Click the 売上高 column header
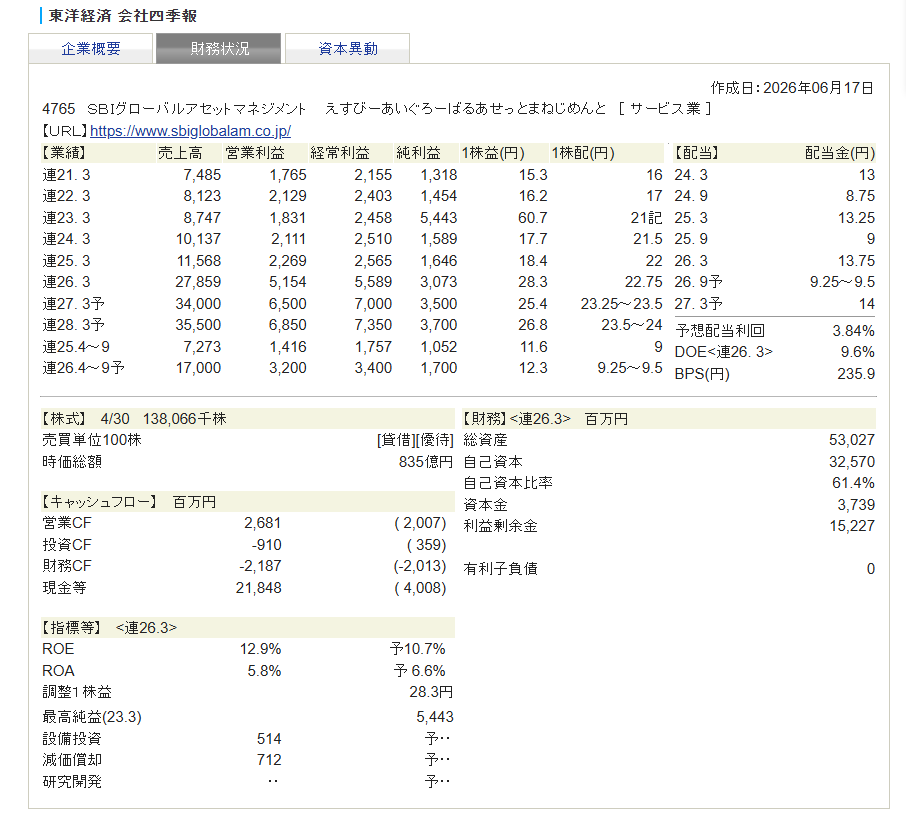Image resolution: width=906 pixels, height=826 pixels. [x=180, y=153]
